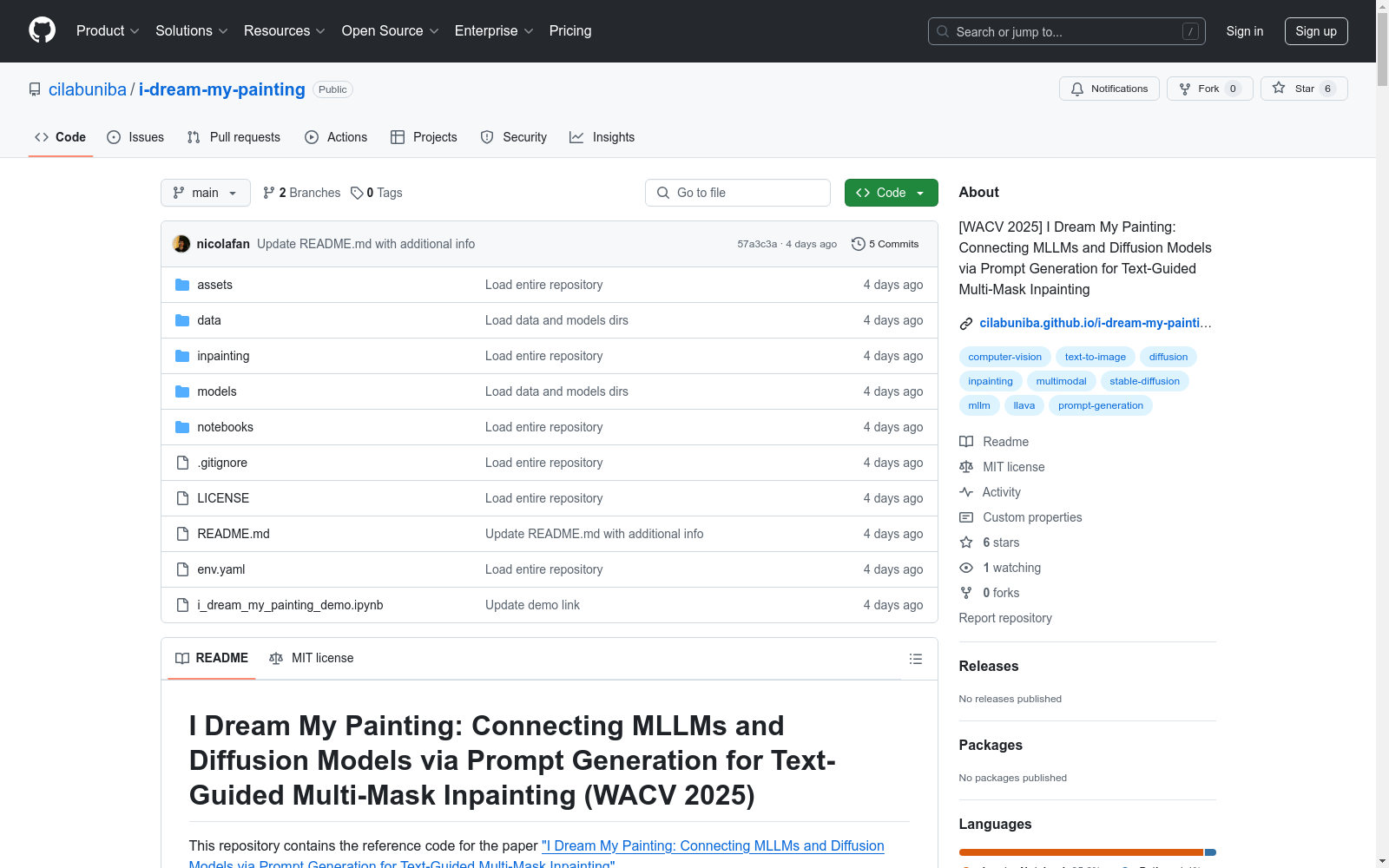This screenshot has width=1389, height=868.
Task: Open the Pull requests tab
Action: (x=234, y=137)
